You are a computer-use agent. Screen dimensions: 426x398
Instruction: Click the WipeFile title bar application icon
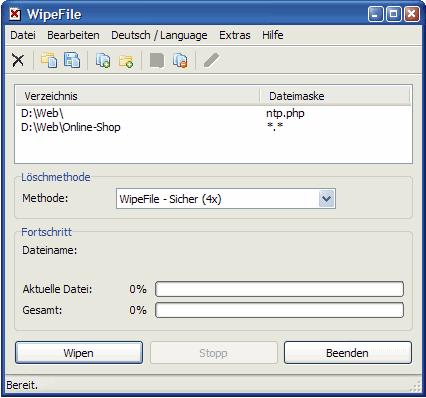[15, 14]
